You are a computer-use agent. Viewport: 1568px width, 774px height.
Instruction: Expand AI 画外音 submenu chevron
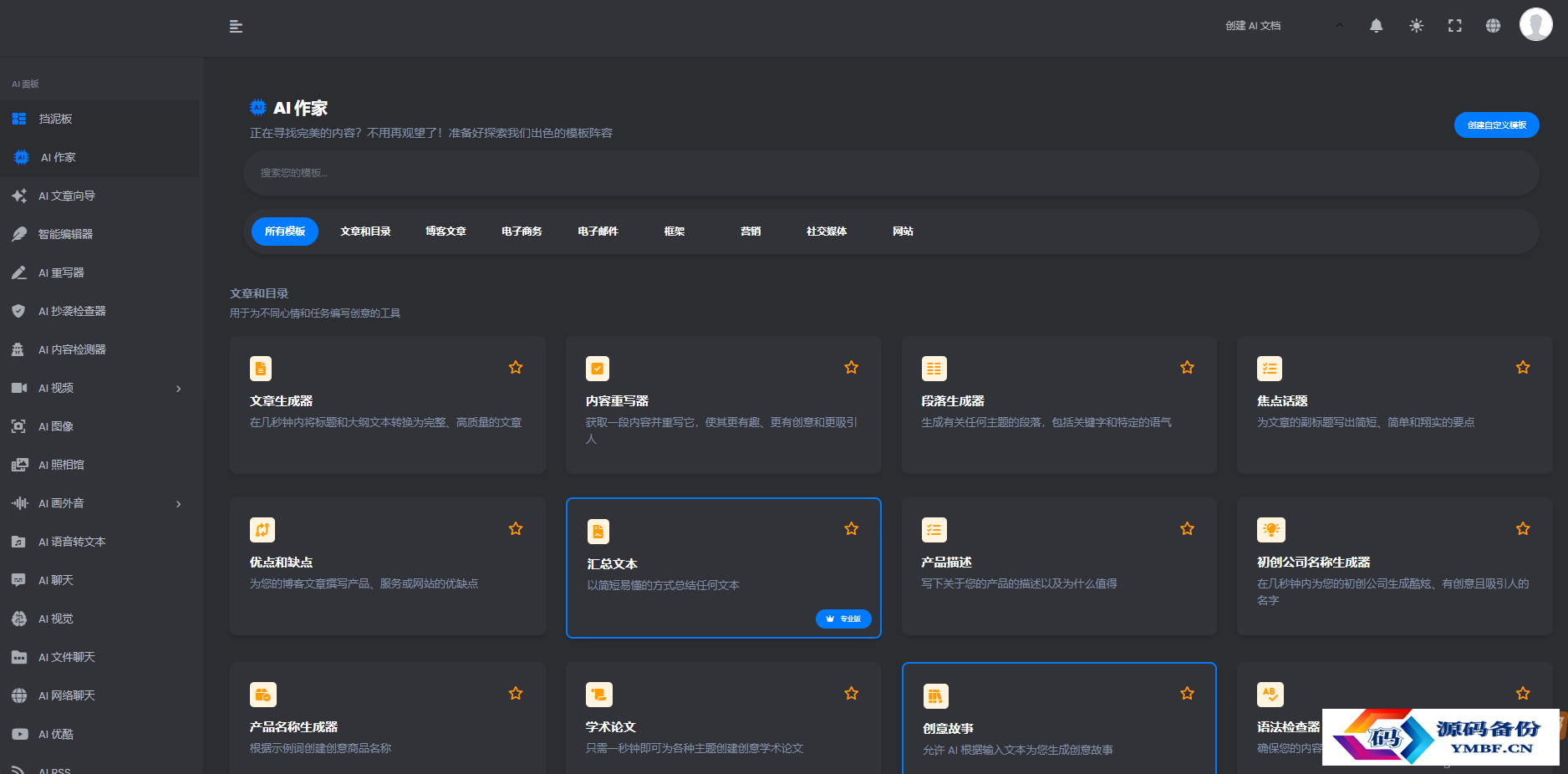click(178, 504)
